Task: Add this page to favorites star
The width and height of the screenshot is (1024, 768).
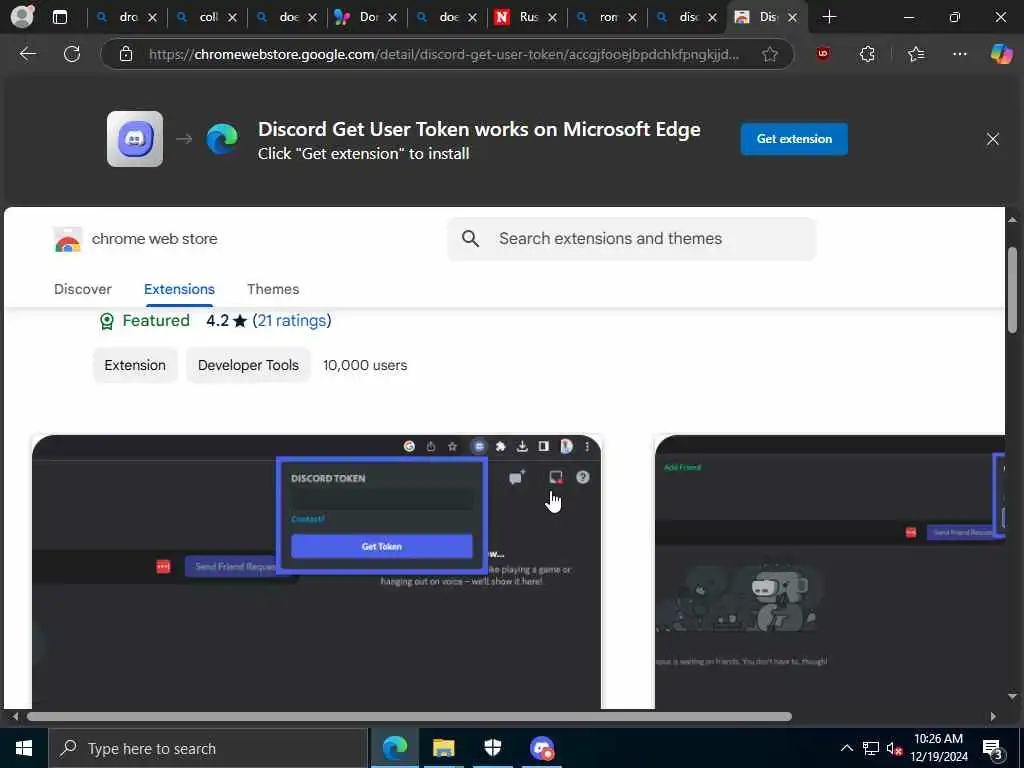Action: click(770, 54)
